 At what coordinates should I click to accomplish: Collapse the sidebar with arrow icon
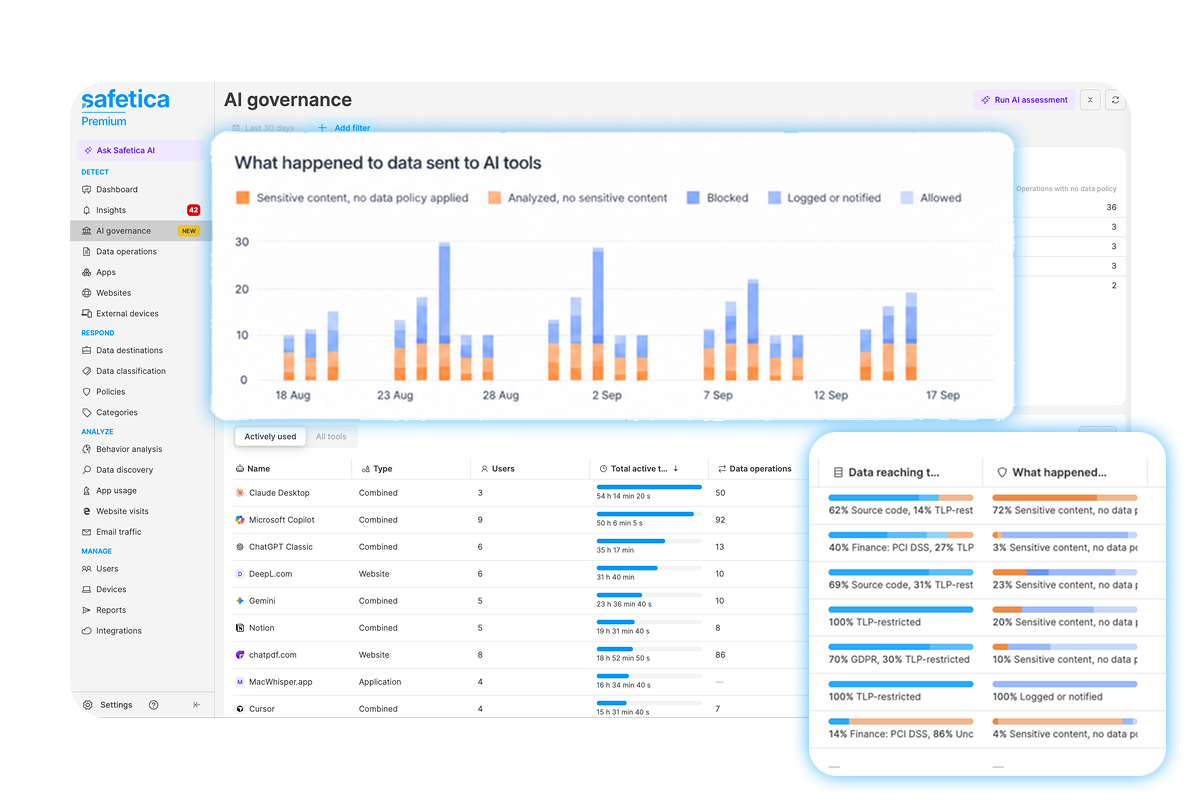pyautogui.click(x=196, y=705)
